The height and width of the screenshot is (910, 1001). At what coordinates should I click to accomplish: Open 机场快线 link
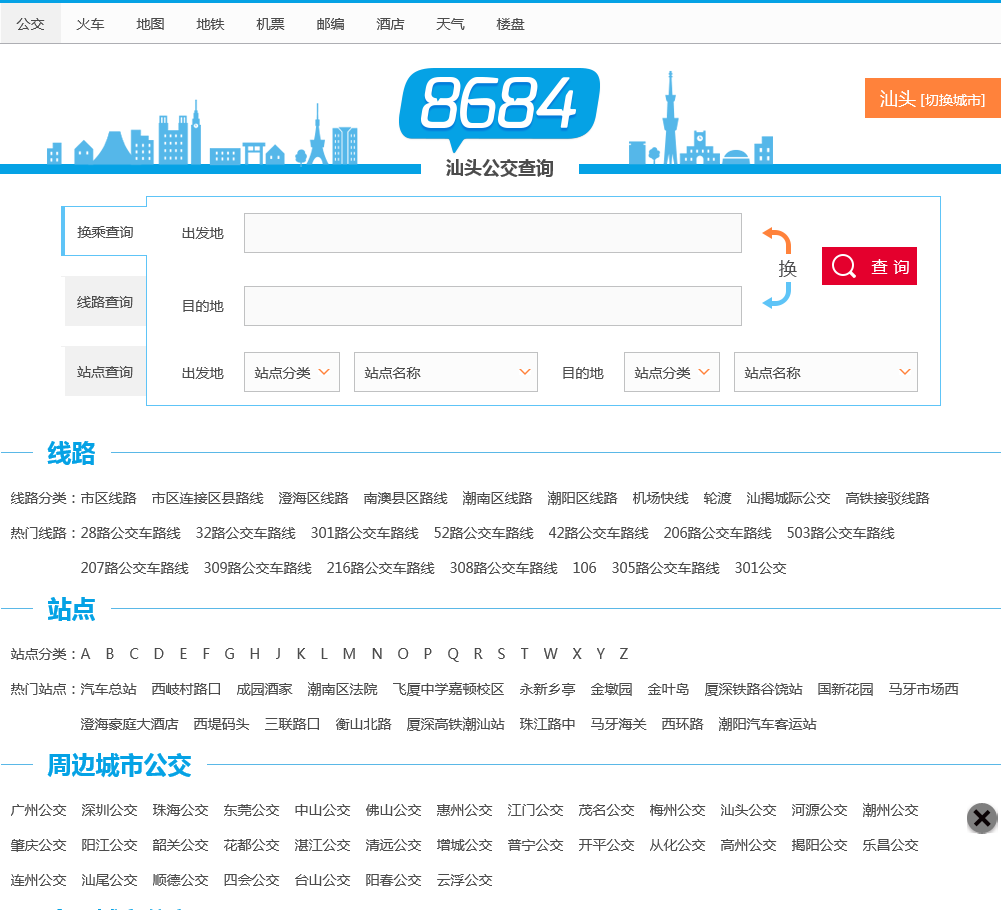pyautogui.click(x=660, y=498)
